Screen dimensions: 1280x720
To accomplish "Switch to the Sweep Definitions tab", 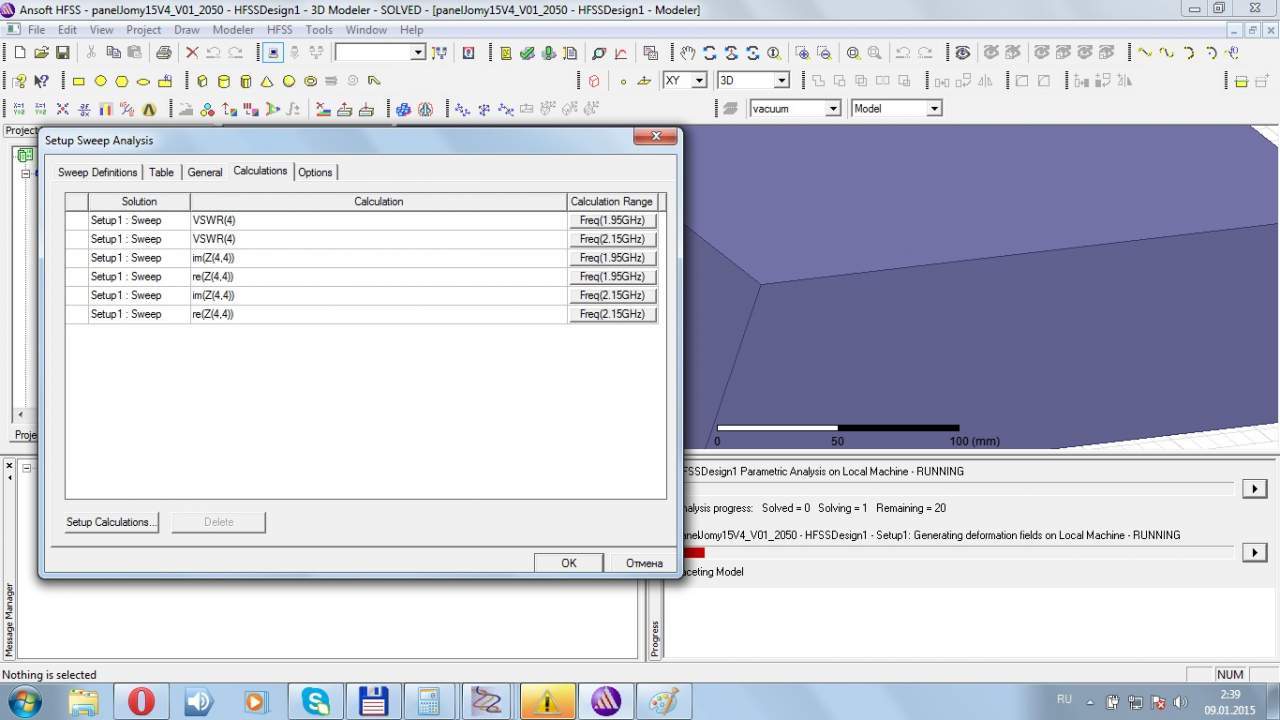I will pos(97,172).
